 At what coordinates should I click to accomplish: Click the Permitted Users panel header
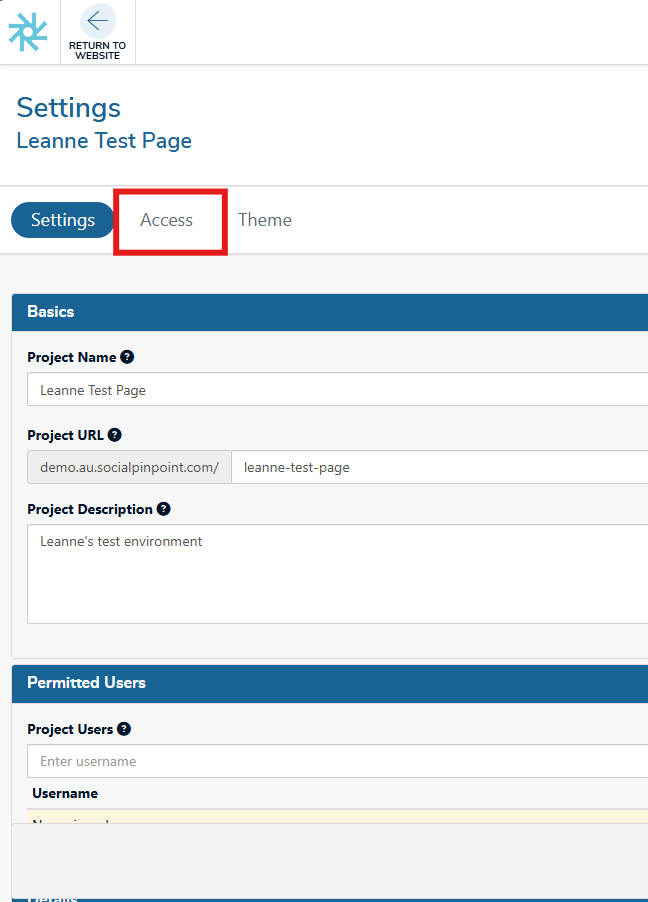329,683
